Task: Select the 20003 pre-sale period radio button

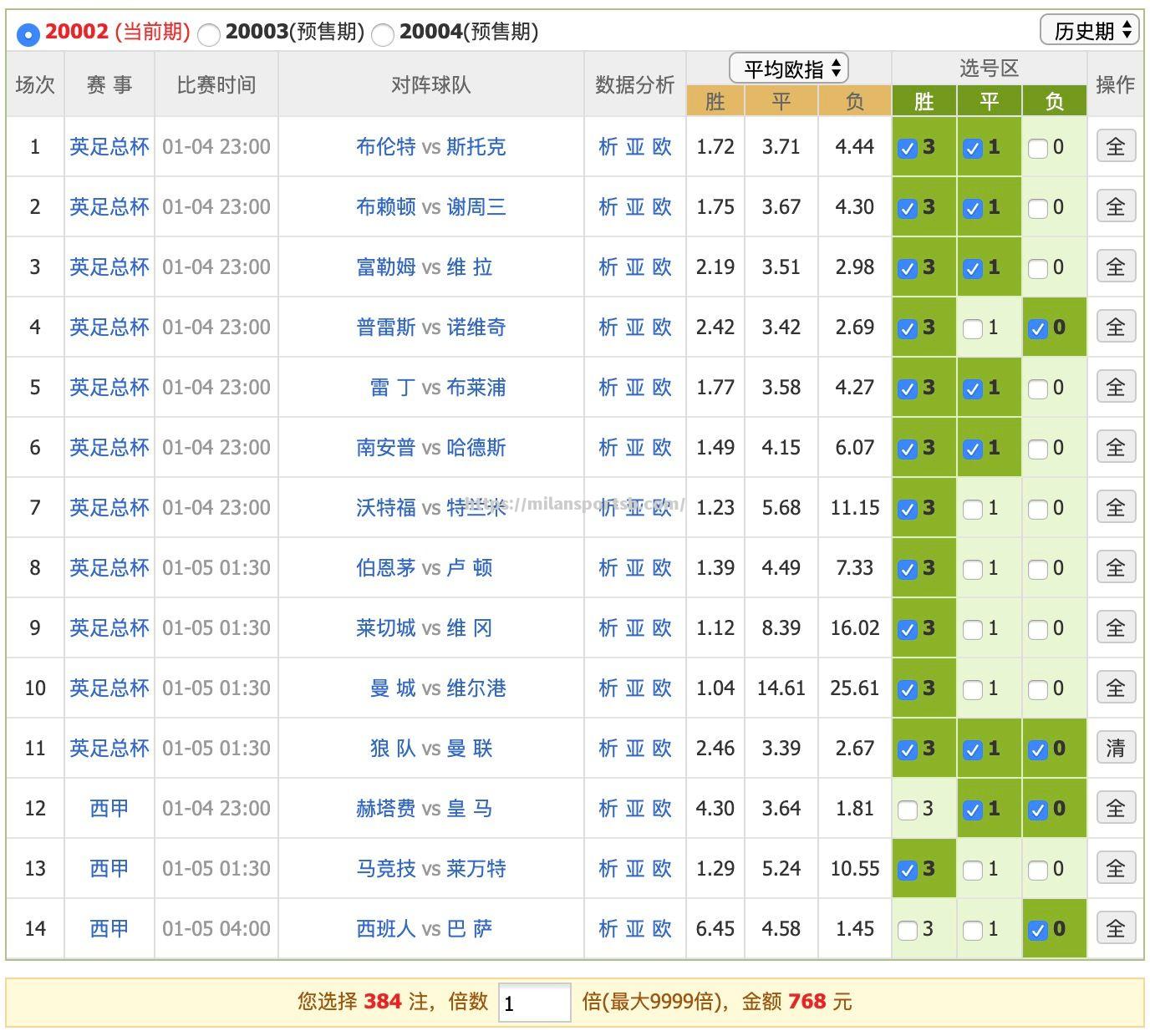Action: pyautogui.click(x=209, y=34)
